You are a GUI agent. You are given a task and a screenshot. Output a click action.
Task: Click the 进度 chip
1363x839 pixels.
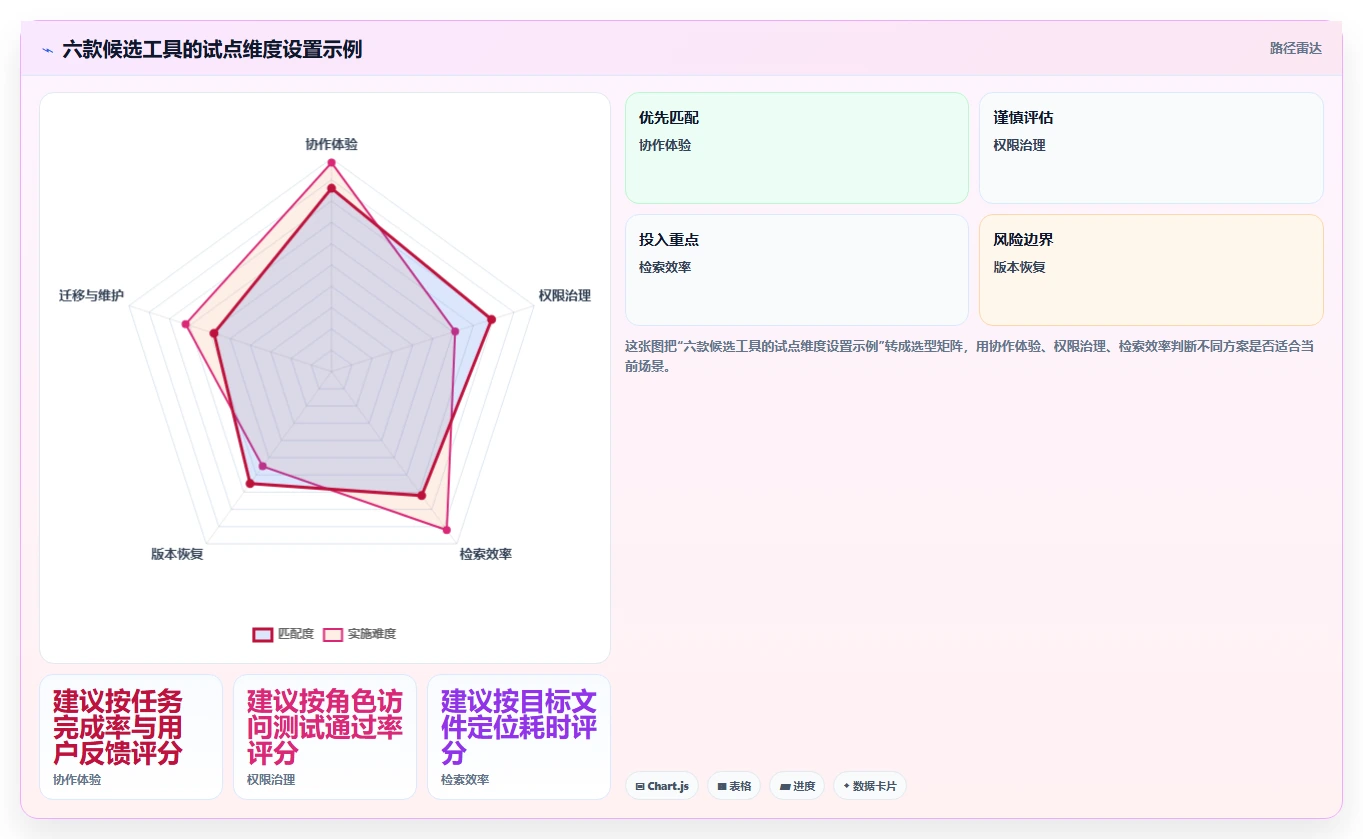pos(797,786)
